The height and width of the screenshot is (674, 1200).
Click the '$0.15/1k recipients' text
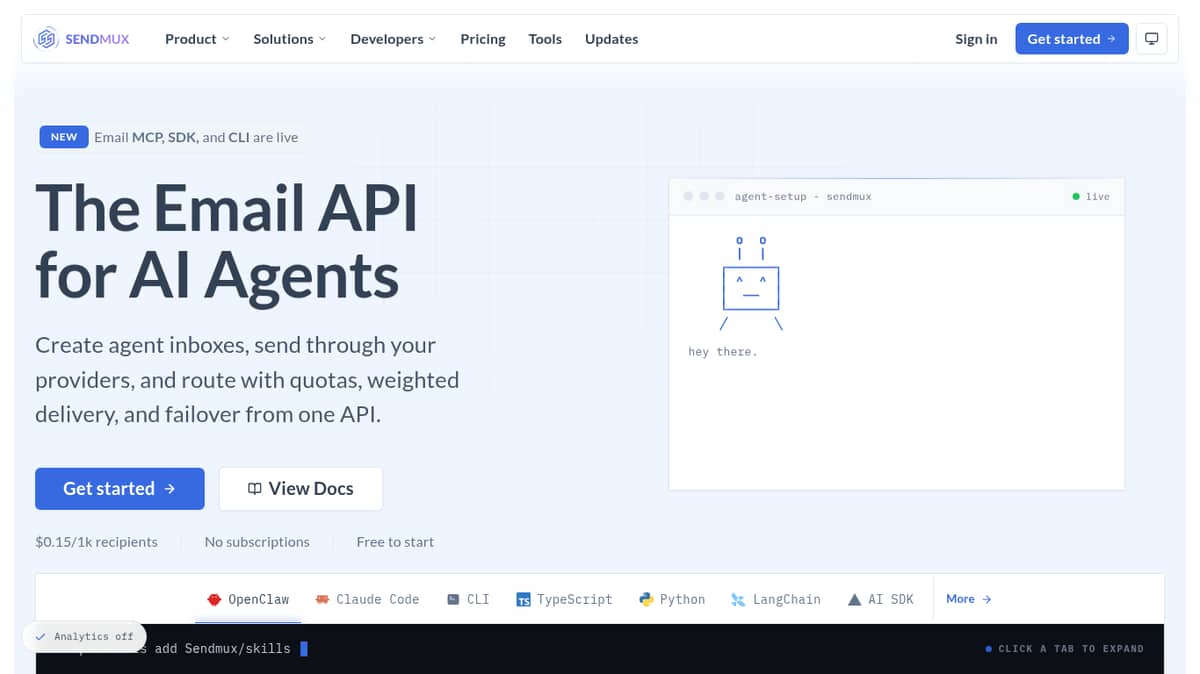(x=96, y=542)
